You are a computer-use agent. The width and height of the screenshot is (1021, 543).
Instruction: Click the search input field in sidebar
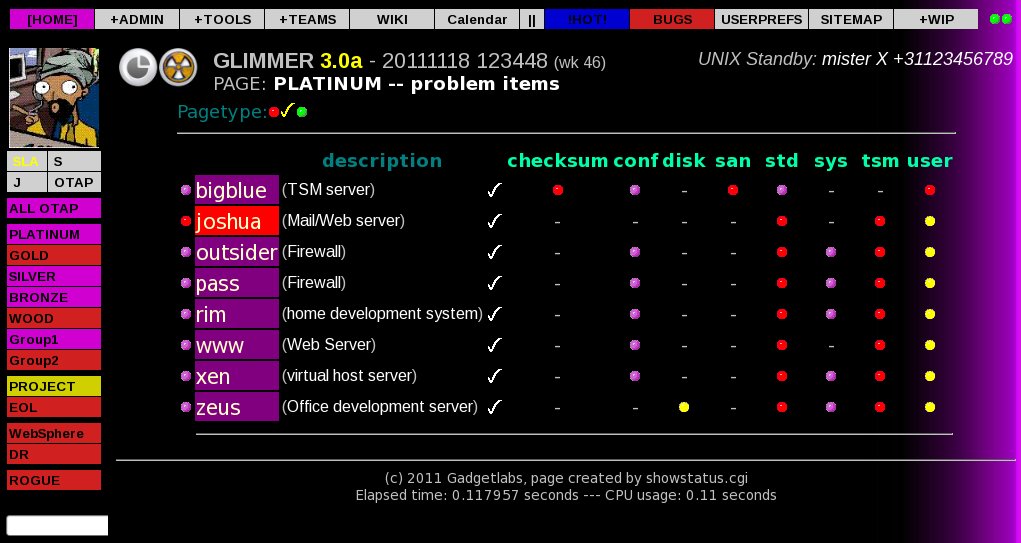click(x=57, y=525)
